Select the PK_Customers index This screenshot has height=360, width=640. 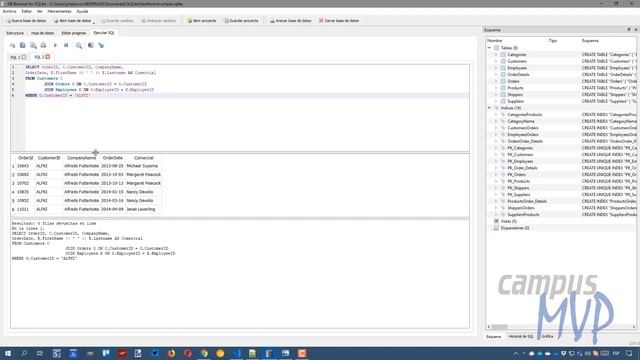click(x=520, y=155)
